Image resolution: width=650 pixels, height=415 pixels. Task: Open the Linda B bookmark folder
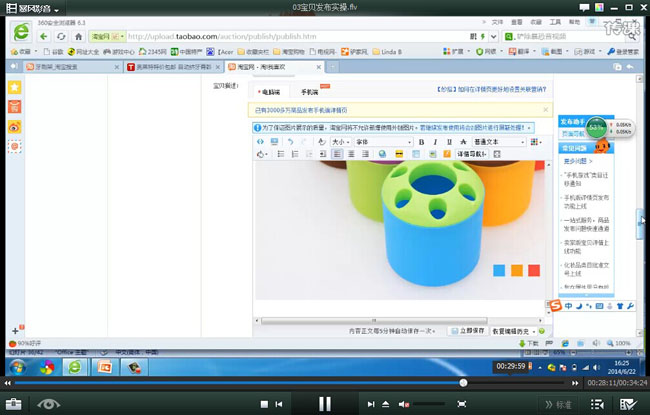click(x=387, y=52)
